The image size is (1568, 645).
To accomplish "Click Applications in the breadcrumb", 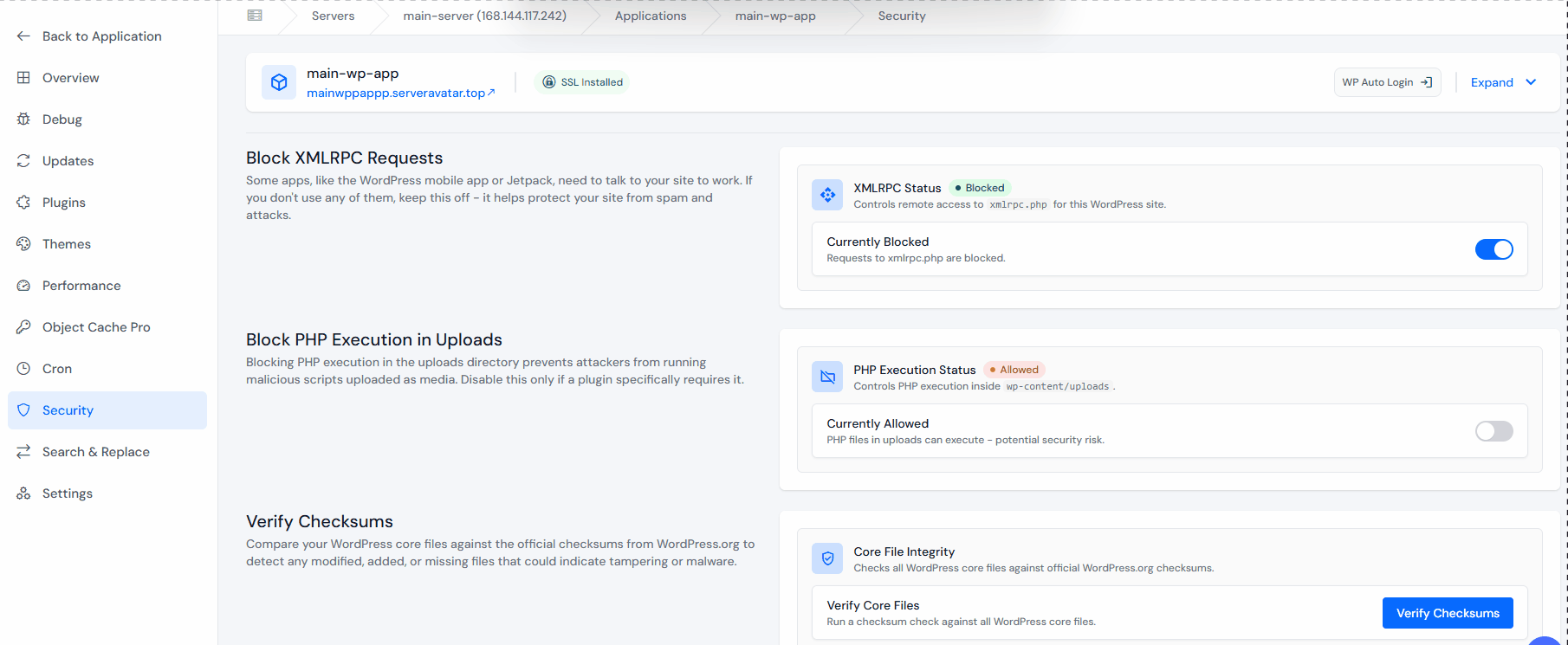I will [651, 16].
